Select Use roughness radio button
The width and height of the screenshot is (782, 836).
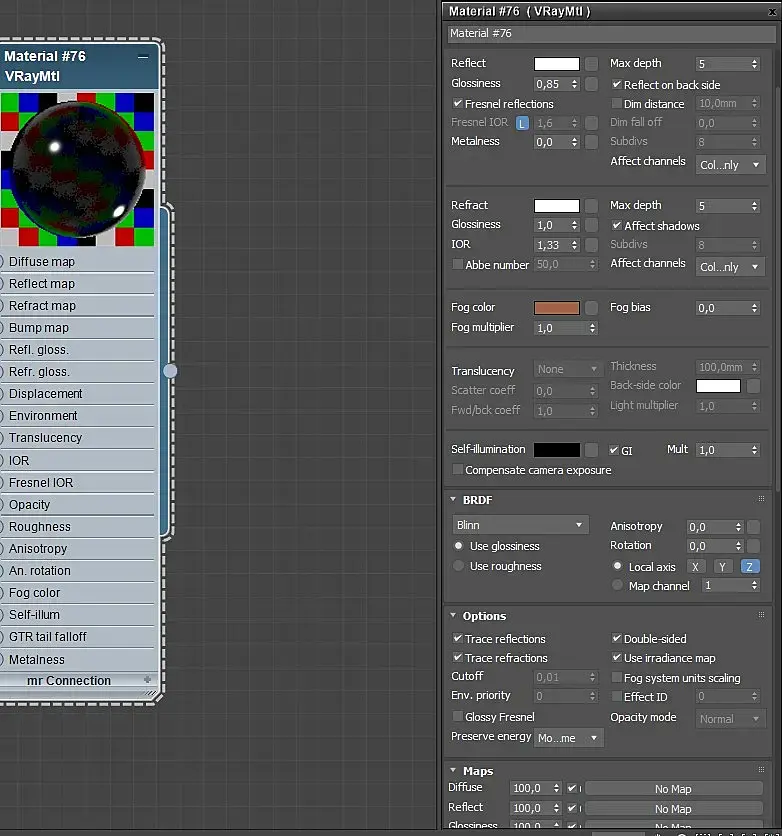[x=458, y=566]
